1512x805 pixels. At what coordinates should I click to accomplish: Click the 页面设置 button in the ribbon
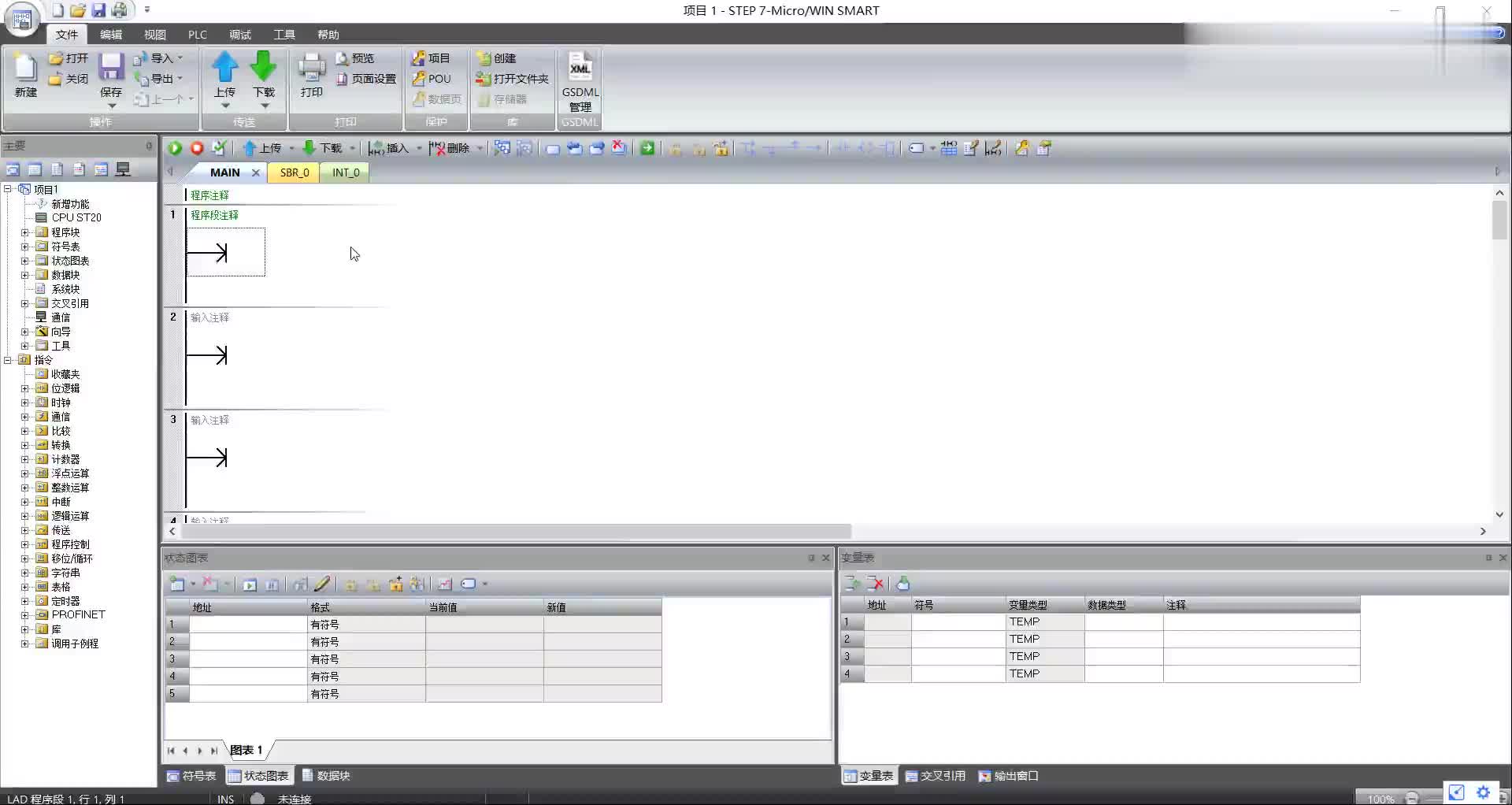(x=366, y=79)
